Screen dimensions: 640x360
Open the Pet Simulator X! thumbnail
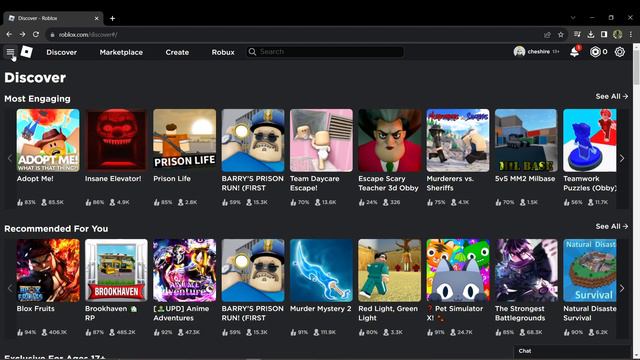[x=458, y=270]
